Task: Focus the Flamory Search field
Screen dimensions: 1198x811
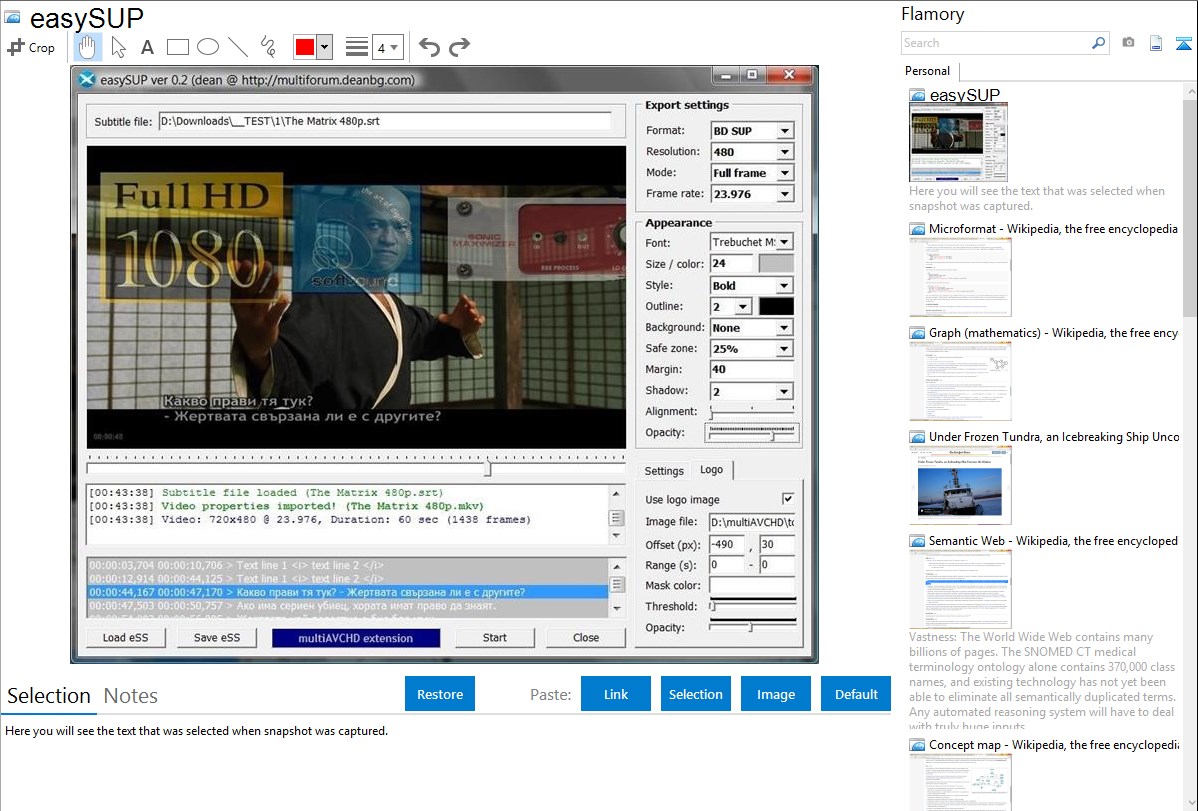Action: (x=996, y=43)
